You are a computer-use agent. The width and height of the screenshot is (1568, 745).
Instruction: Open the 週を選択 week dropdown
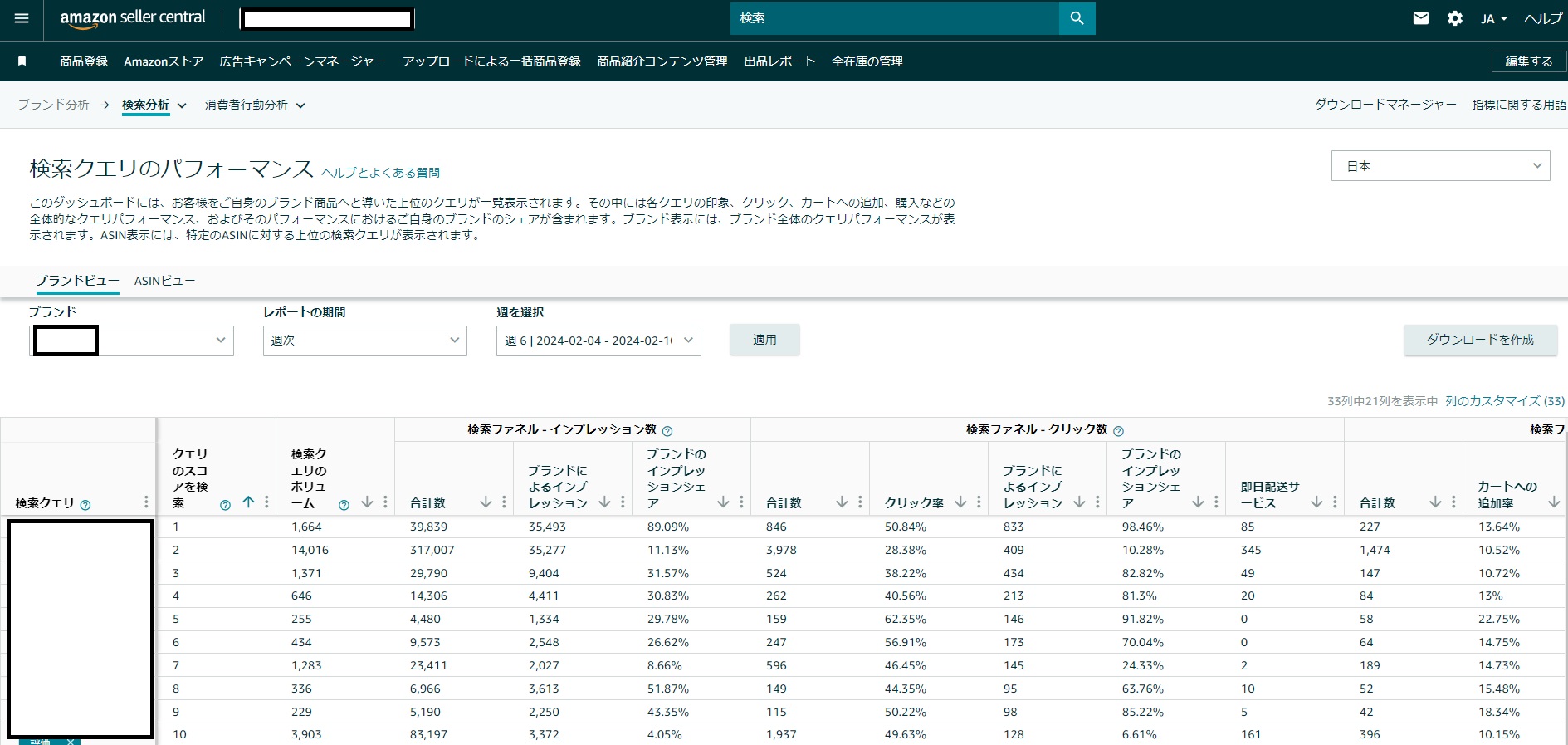pyautogui.click(x=598, y=341)
